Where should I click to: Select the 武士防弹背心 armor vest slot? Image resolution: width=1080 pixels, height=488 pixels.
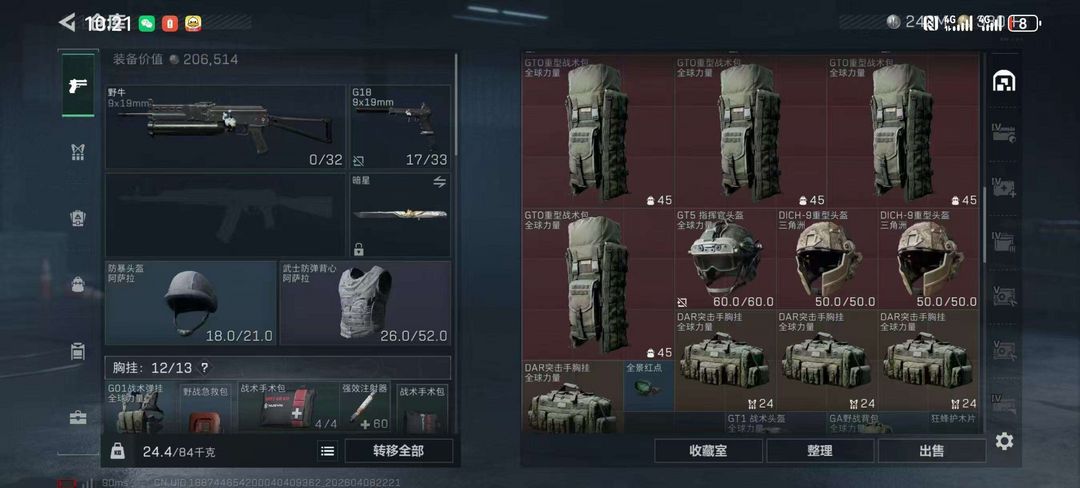pyautogui.click(x=366, y=303)
